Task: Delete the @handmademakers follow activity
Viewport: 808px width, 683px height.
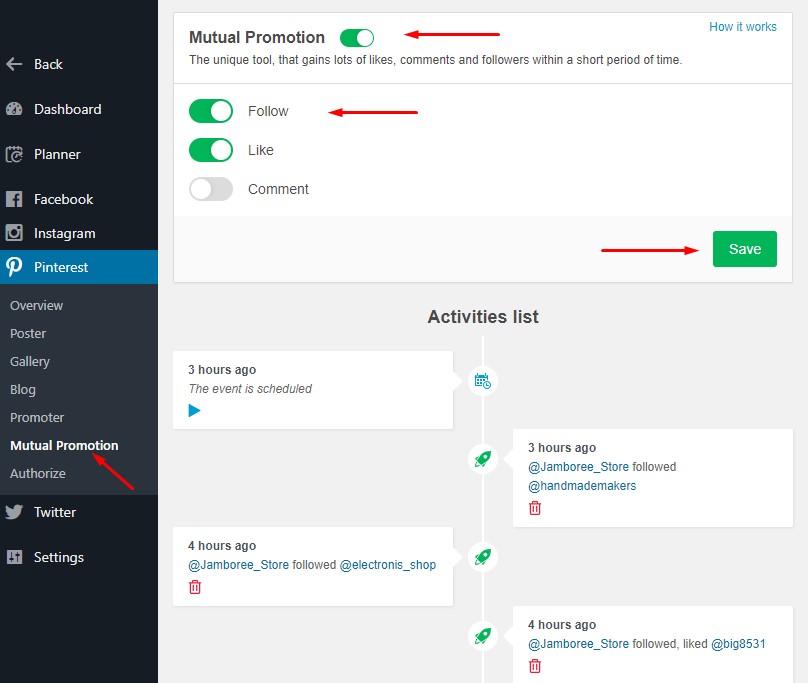Action: [535, 508]
